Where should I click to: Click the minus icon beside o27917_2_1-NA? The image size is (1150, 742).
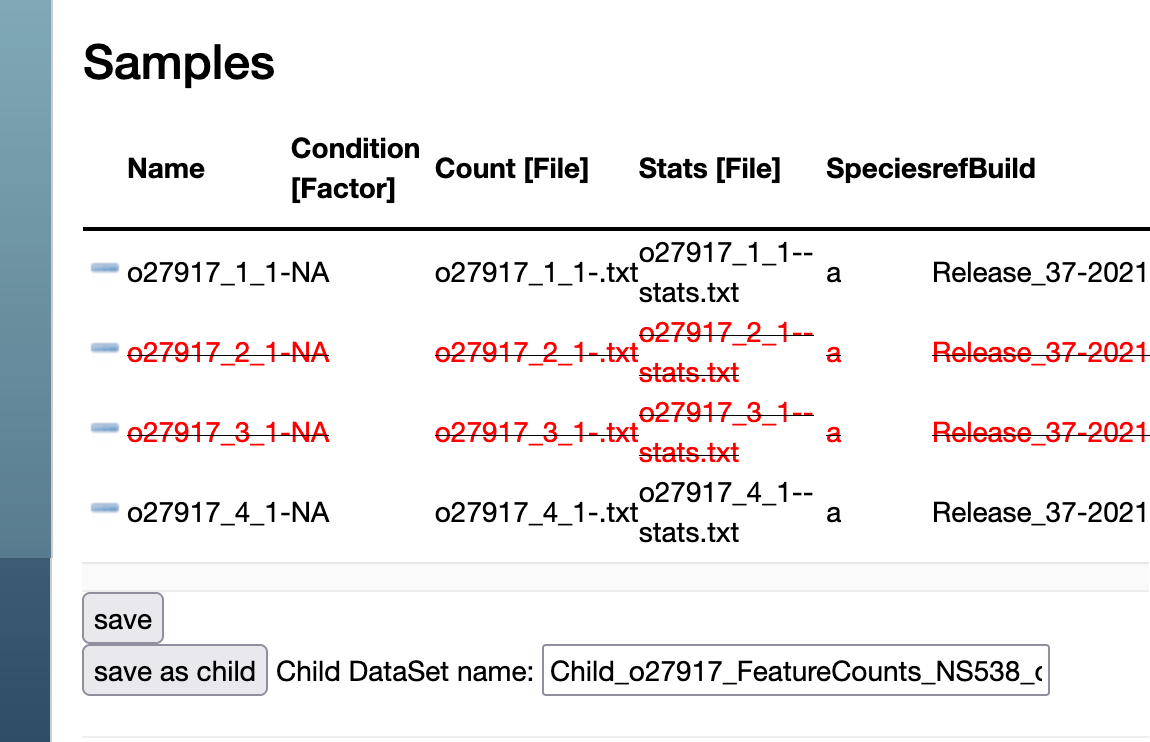coord(104,348)
